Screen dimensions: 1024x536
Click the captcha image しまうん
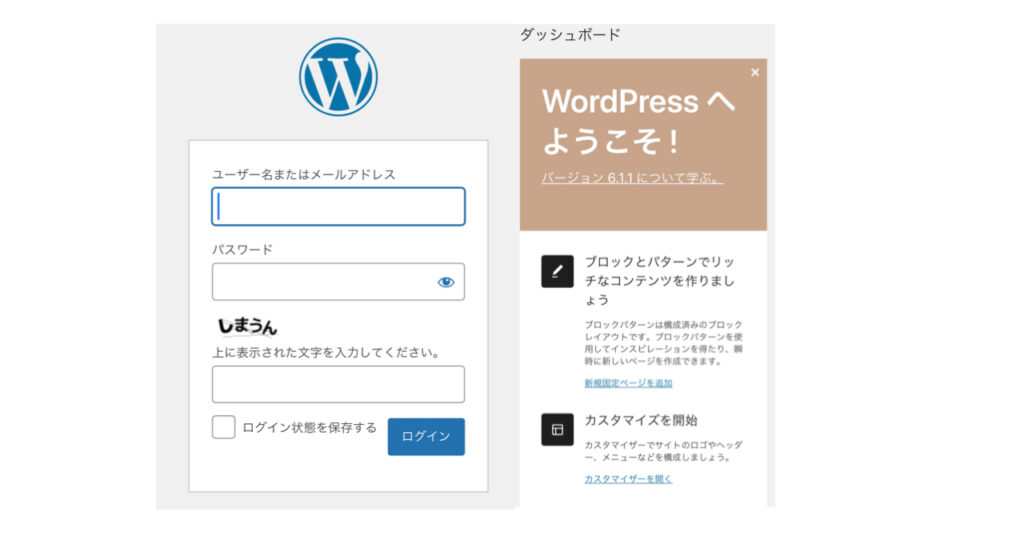coord(247,326)
